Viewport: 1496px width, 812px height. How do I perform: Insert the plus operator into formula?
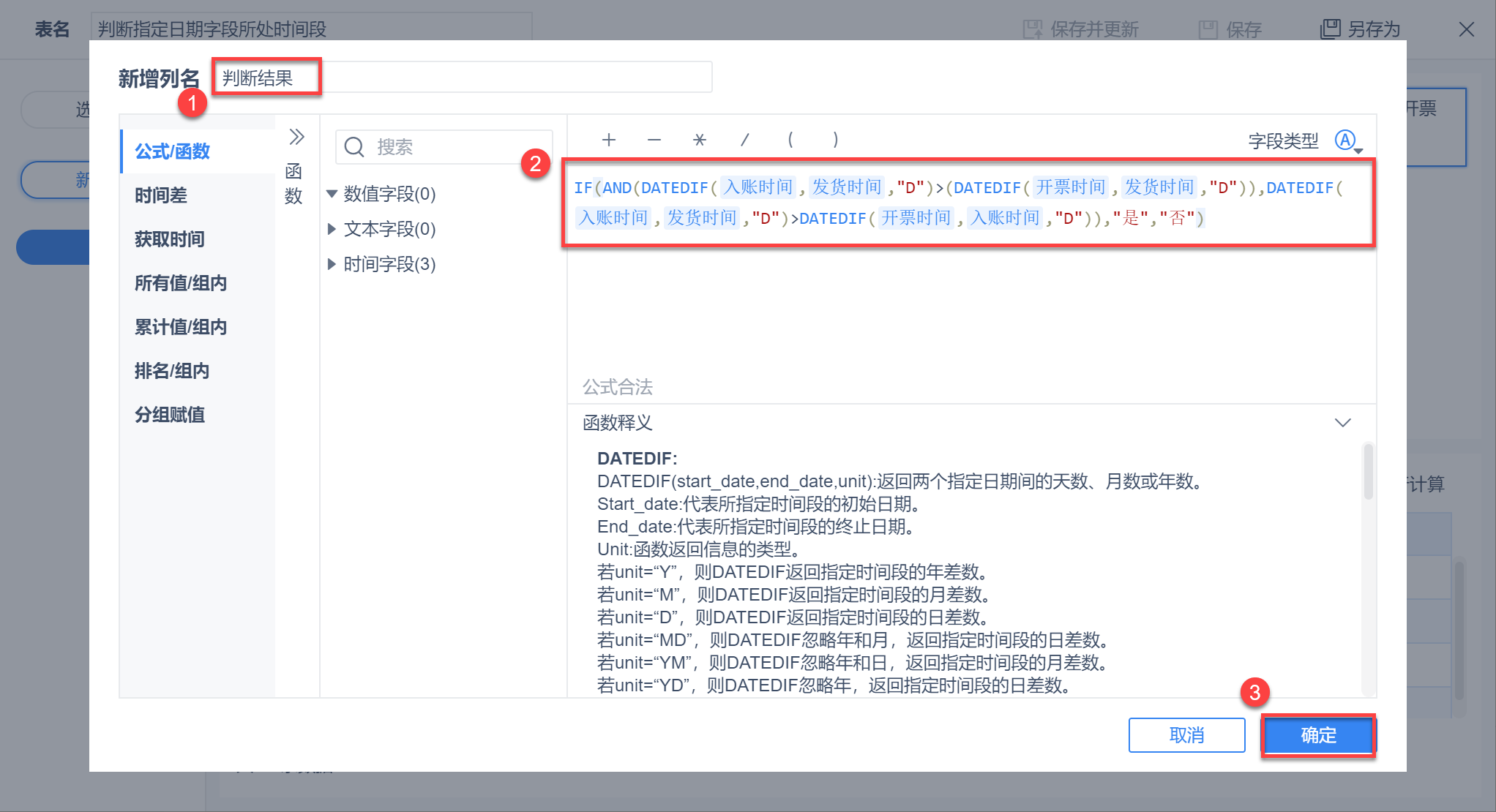(x=608, y=140)
